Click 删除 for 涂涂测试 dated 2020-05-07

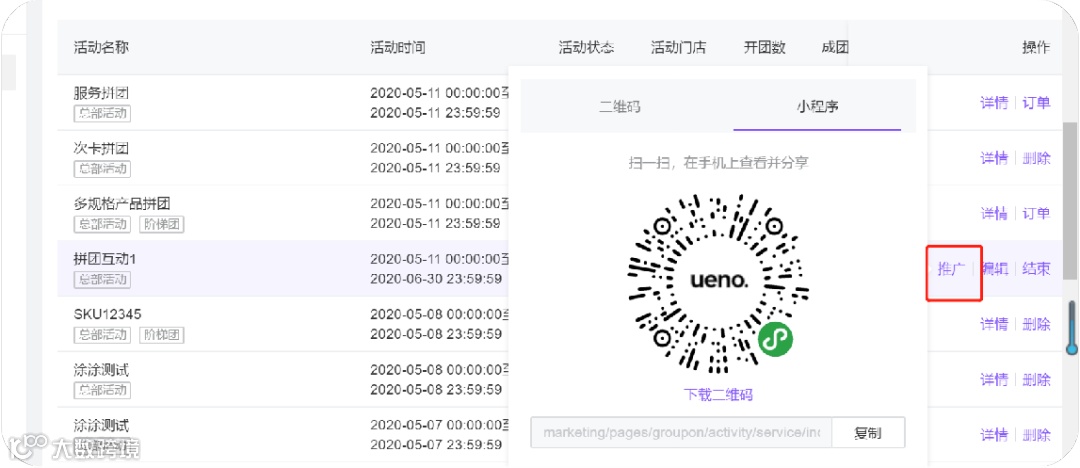click(x=1036, y=435)
